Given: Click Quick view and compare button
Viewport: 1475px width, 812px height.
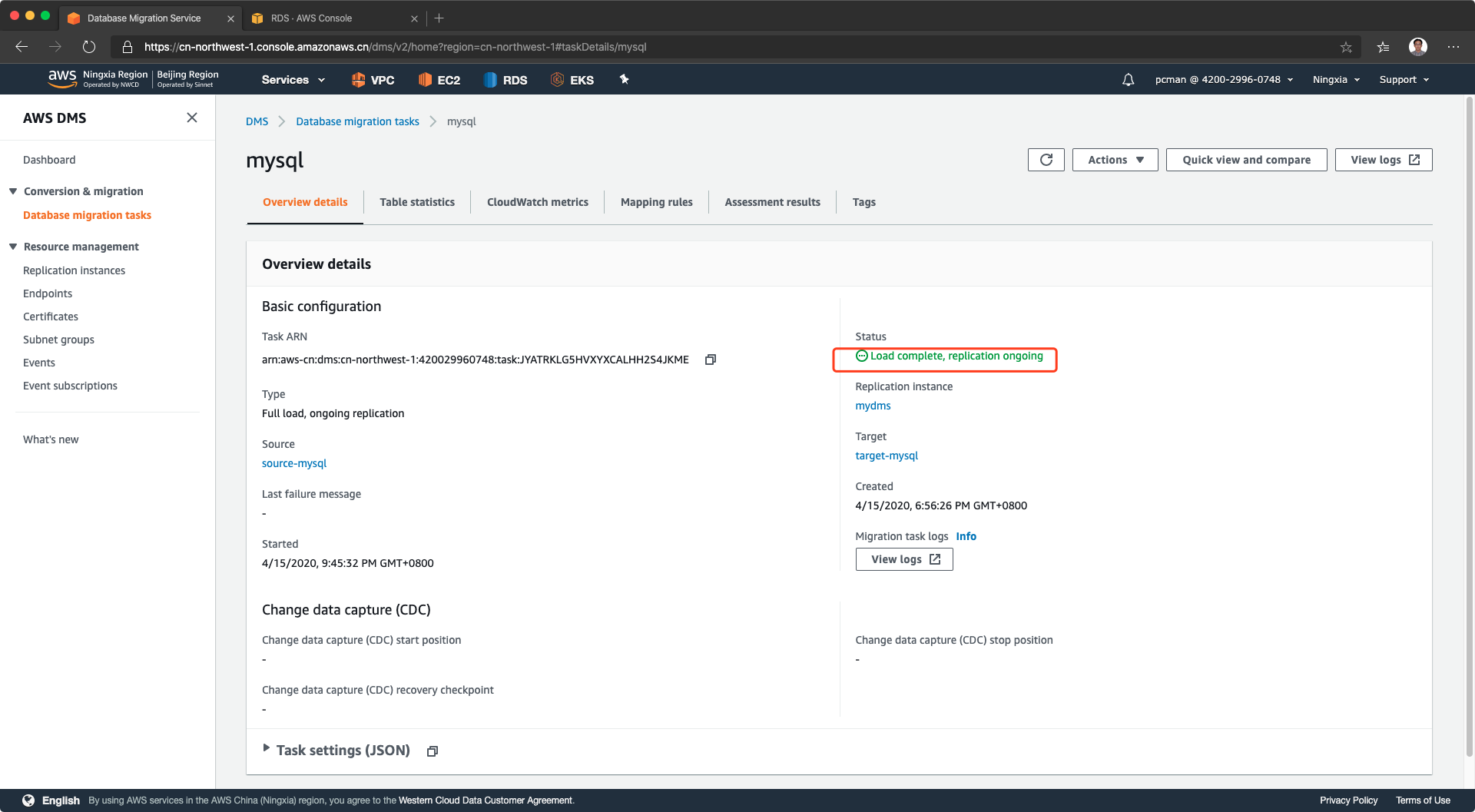Looking at the screenshot, I should 1246,160.
